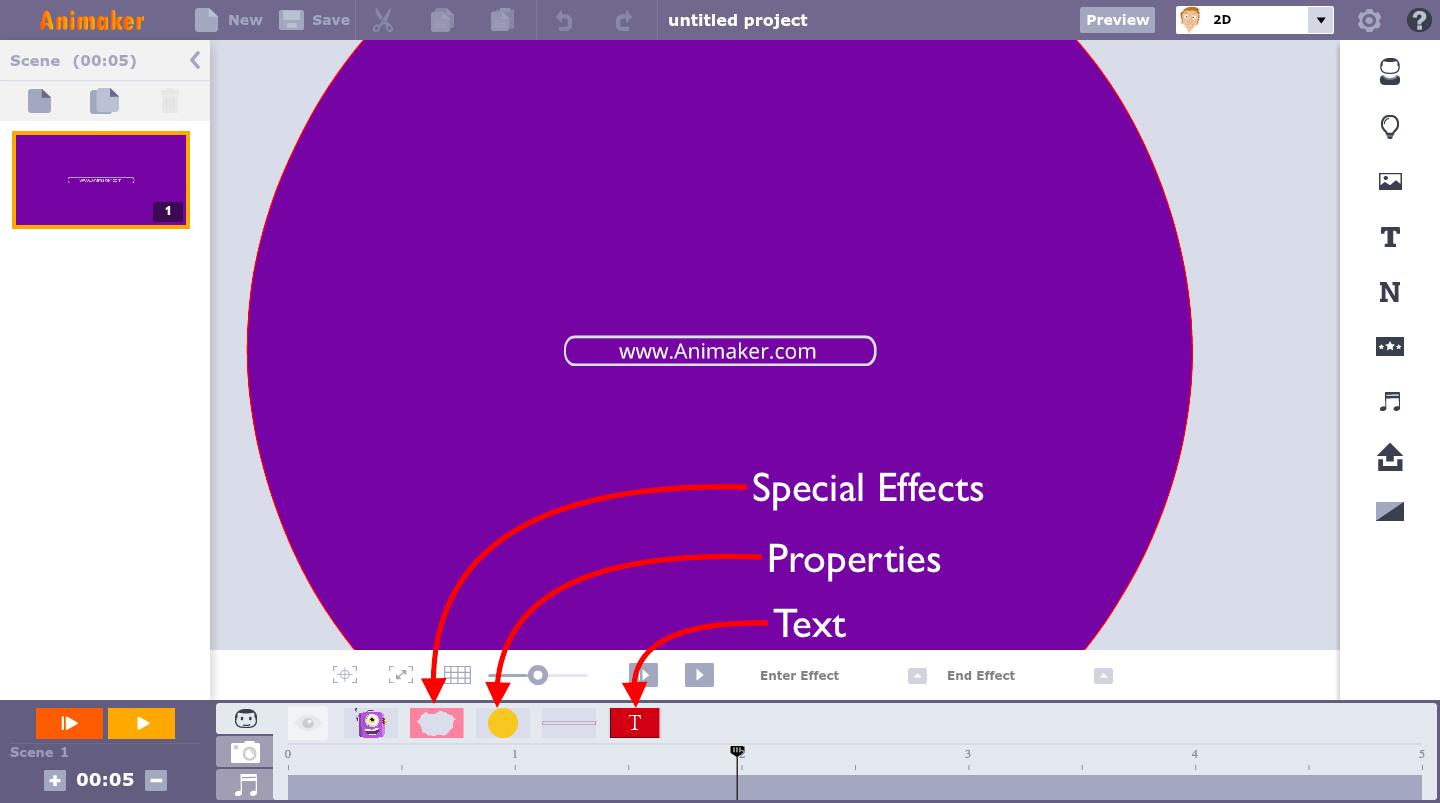
Task: Select the www.Animaker.com text box on canvas
Action: [x=720, y=351]
